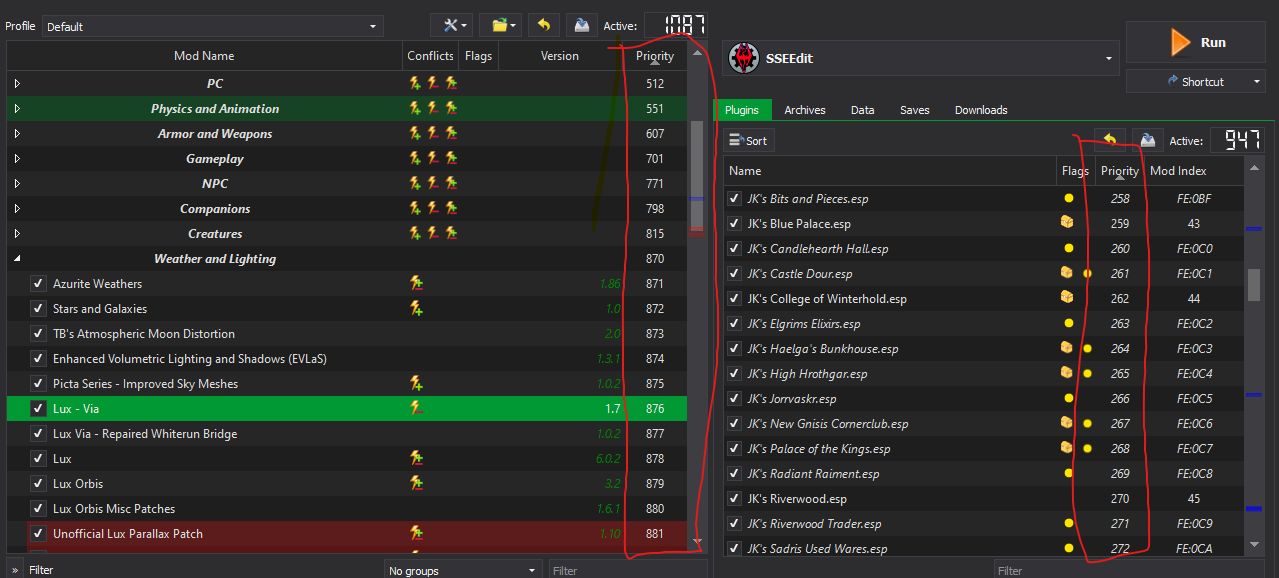Click the restore backup arrow in mod toolbar
Screen dimensions: 1279x578
tap(543, 25)
